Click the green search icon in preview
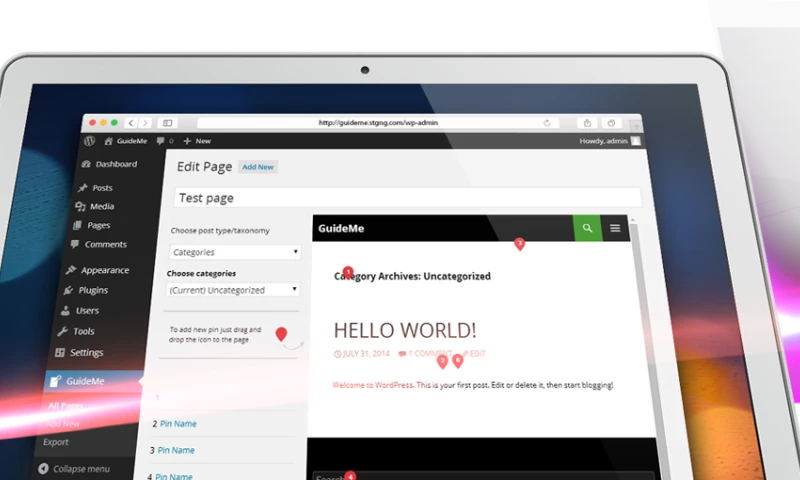The width and height of the screenshot is (800, 480). coord(587,229)
